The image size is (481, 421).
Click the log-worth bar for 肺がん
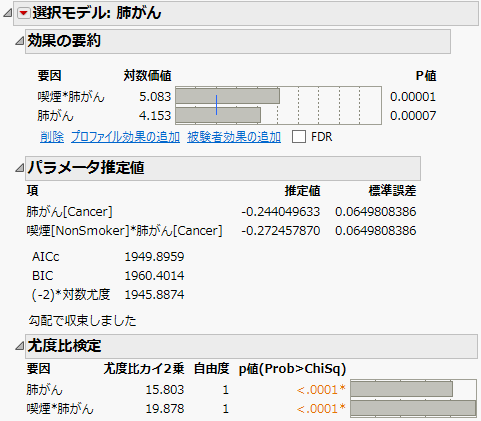pyautogui.click(x=218, y=115)
